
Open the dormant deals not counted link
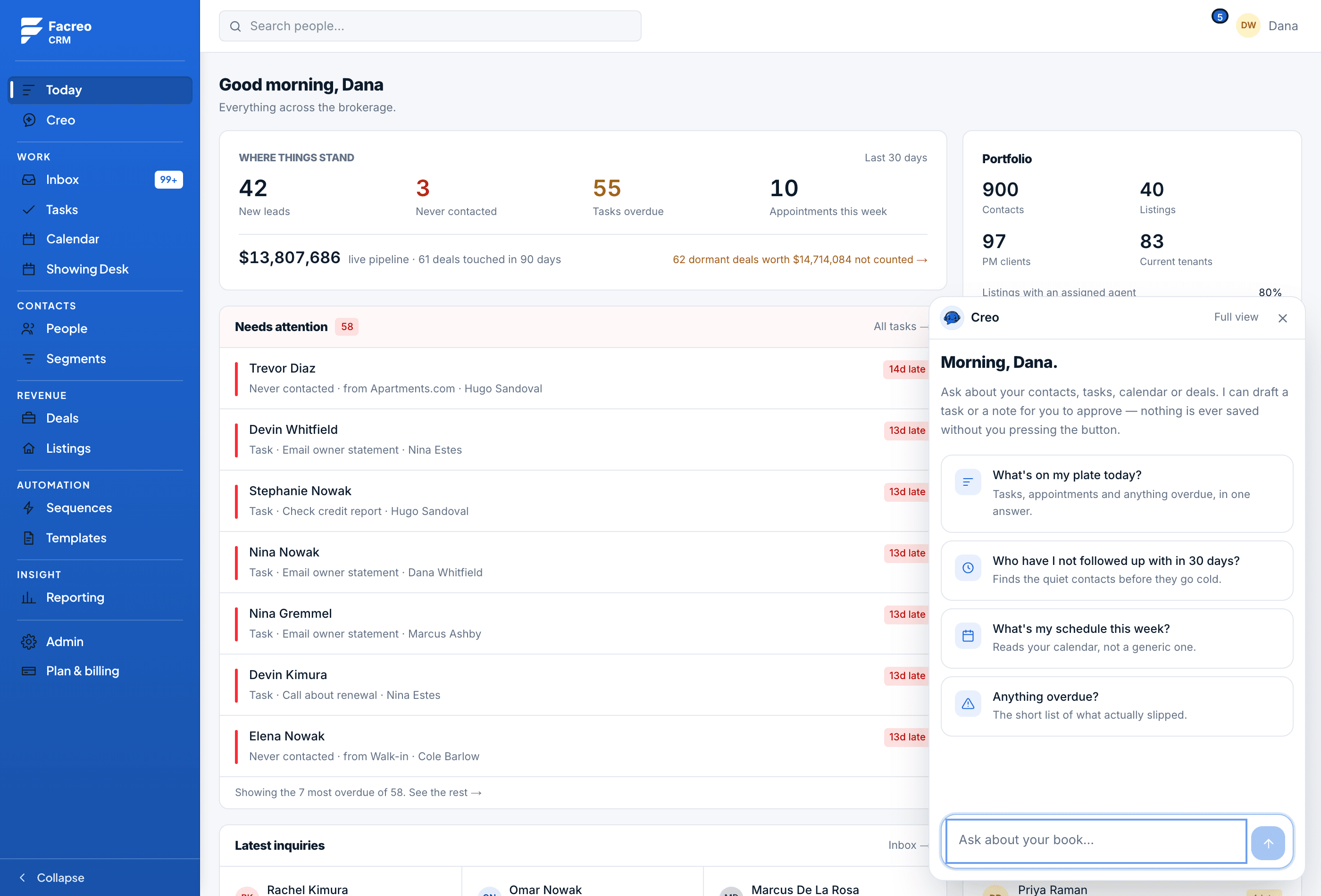(800, 260)
